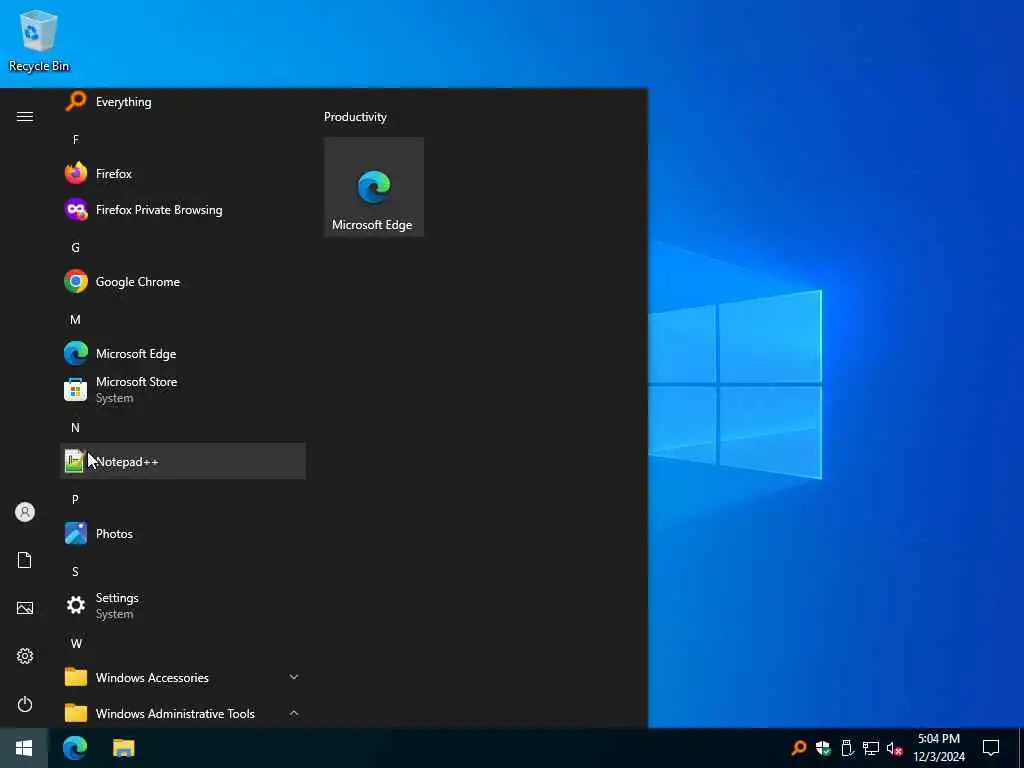Click the W letter section header
Screen dimensions: 1024x768
(x=76, y=643)
